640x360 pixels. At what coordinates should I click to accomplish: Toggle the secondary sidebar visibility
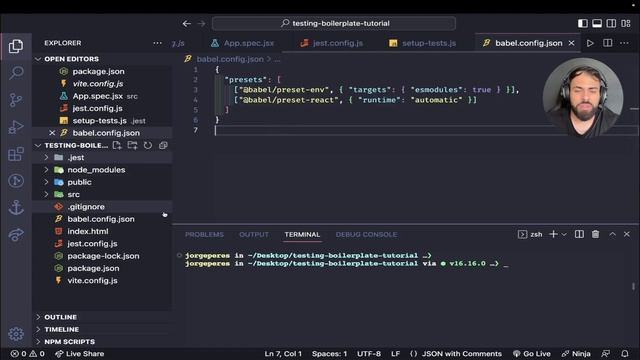click(x=611, y=23)
